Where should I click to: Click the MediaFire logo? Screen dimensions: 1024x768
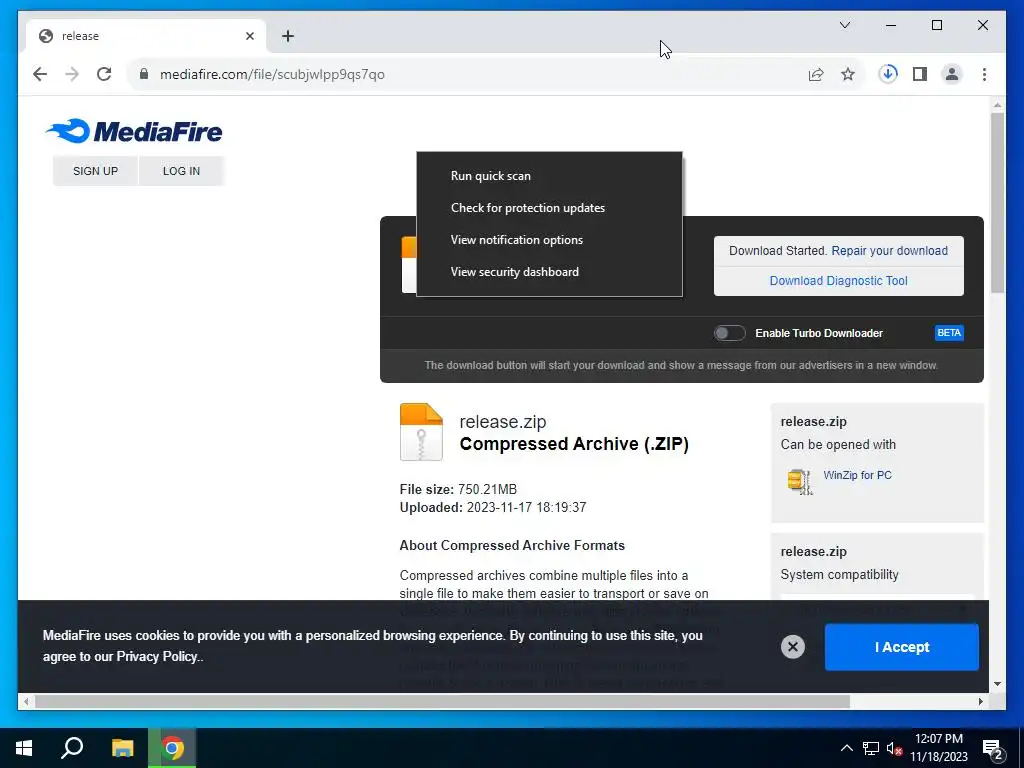(x=135, y=131)
